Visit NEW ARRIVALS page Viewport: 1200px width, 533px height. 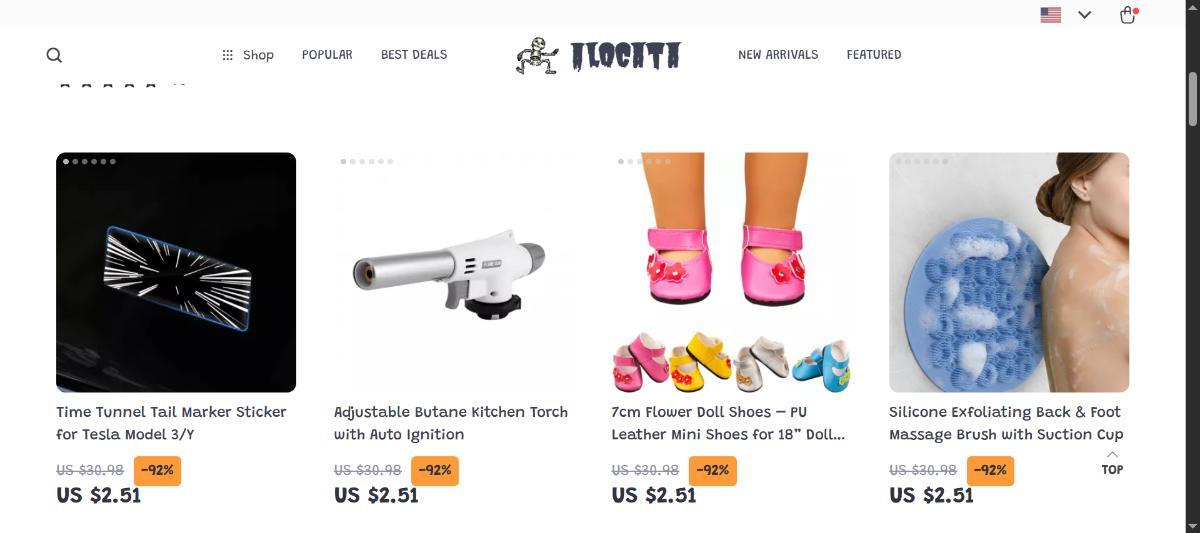pos(778,55)
